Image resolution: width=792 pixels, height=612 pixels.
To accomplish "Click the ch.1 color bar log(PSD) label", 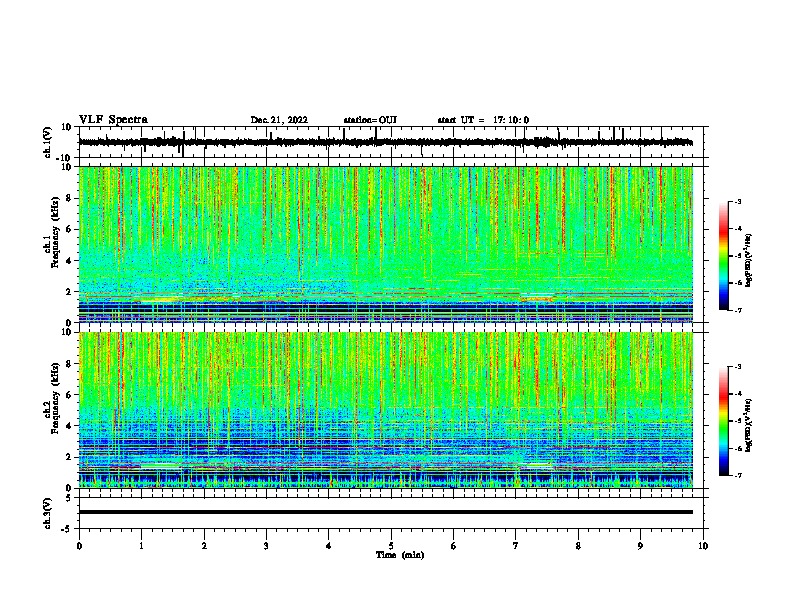I will tap(749, 260).
